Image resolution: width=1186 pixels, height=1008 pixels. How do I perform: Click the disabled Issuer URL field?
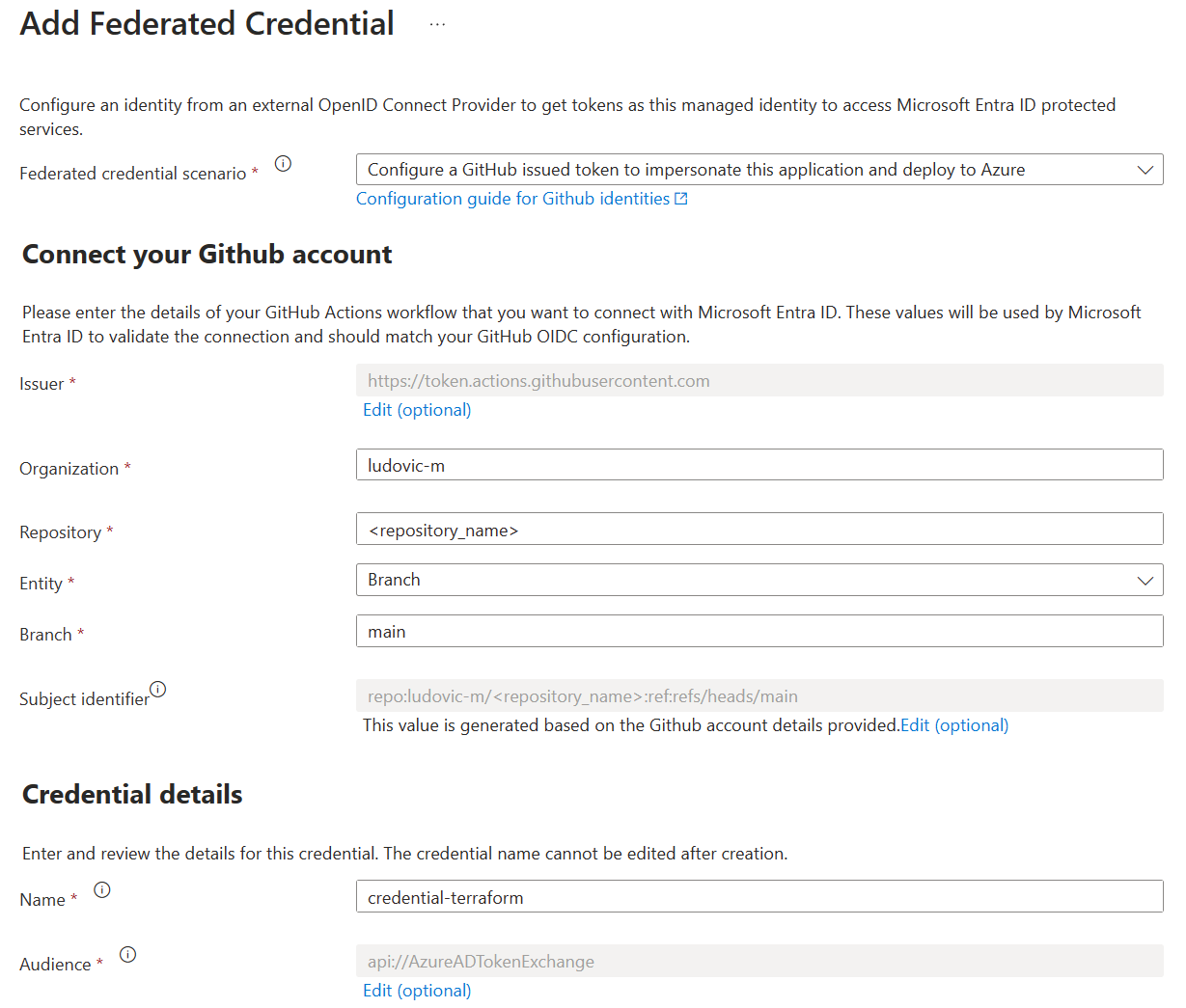pos(758,381)
